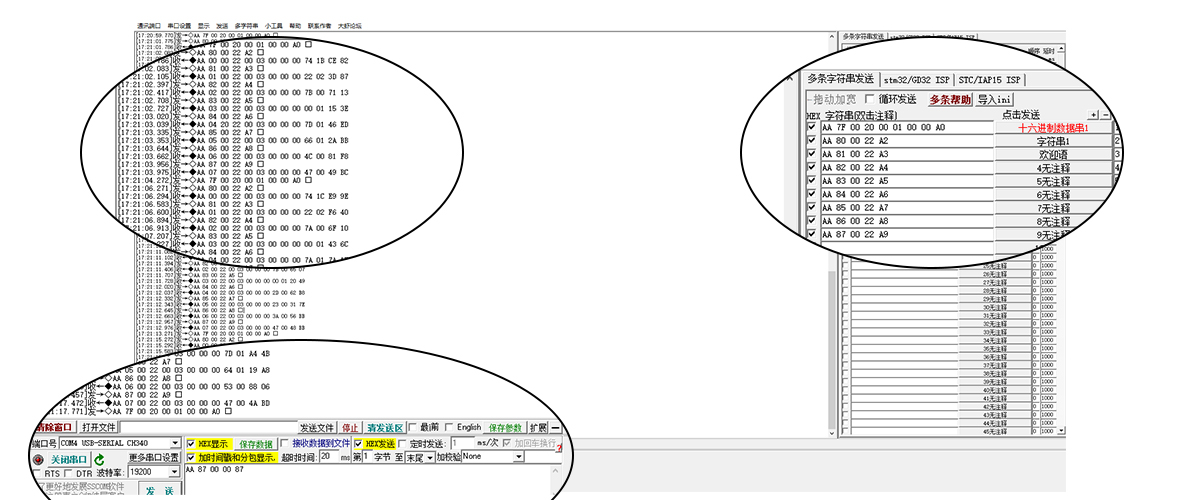Click the 清除窗口 clear window button
Image resolution: width=1200 pixels, height=500 pixels.
coord(55,428)
